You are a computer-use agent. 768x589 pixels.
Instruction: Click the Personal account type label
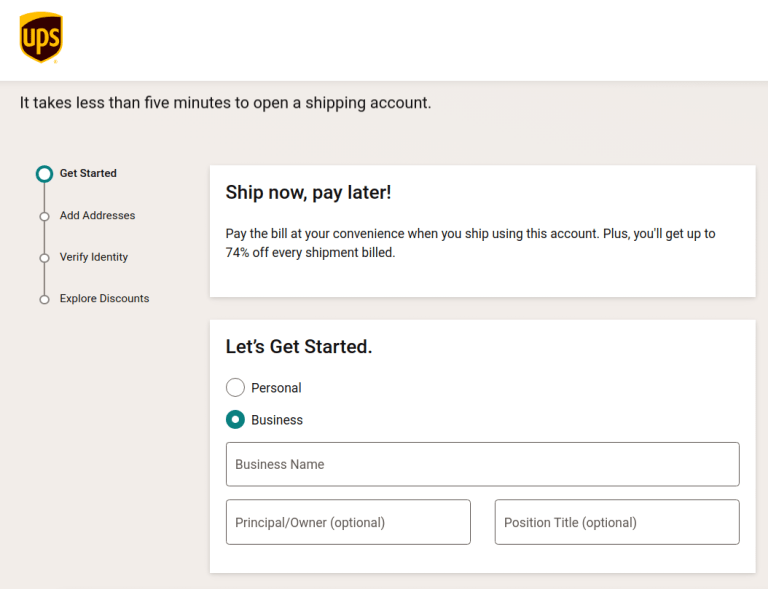tap(276, 388)
